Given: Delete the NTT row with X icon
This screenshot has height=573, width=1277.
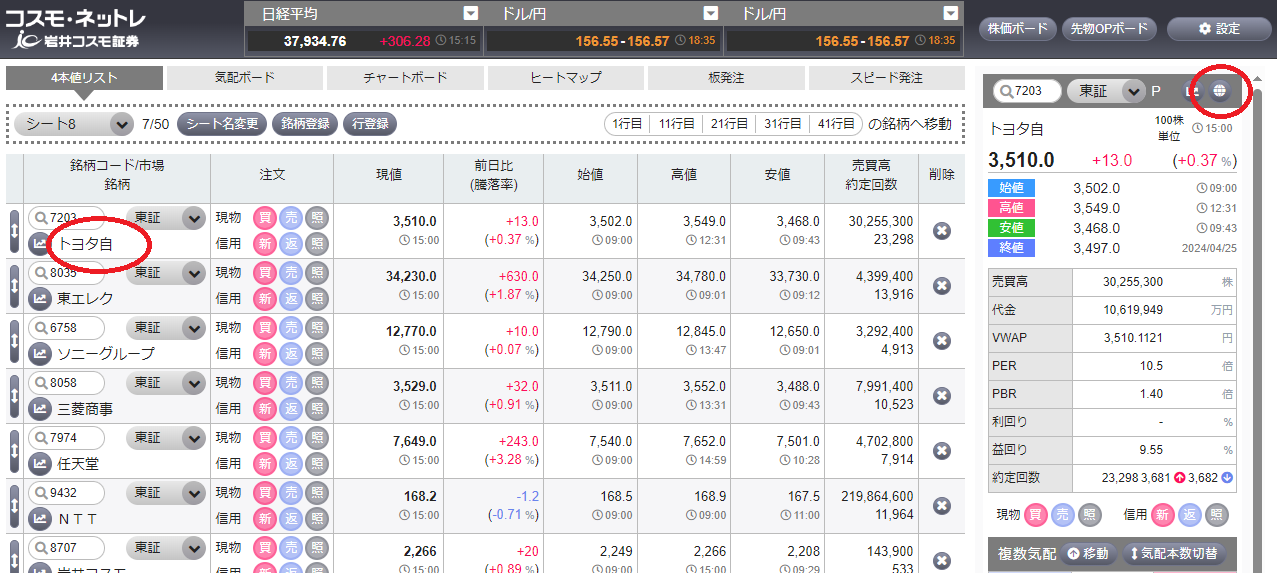Looking at the screenshot, I should tap(941, 506).
